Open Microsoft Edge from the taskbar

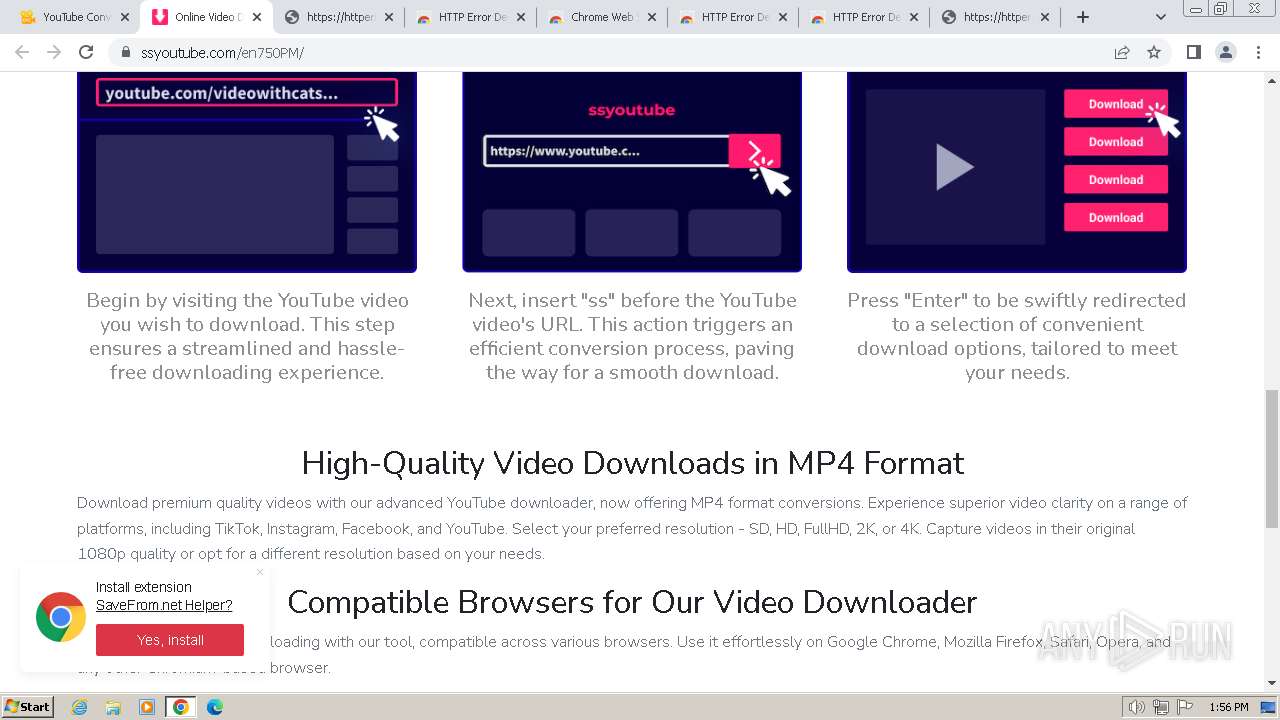tap(214, 707)
